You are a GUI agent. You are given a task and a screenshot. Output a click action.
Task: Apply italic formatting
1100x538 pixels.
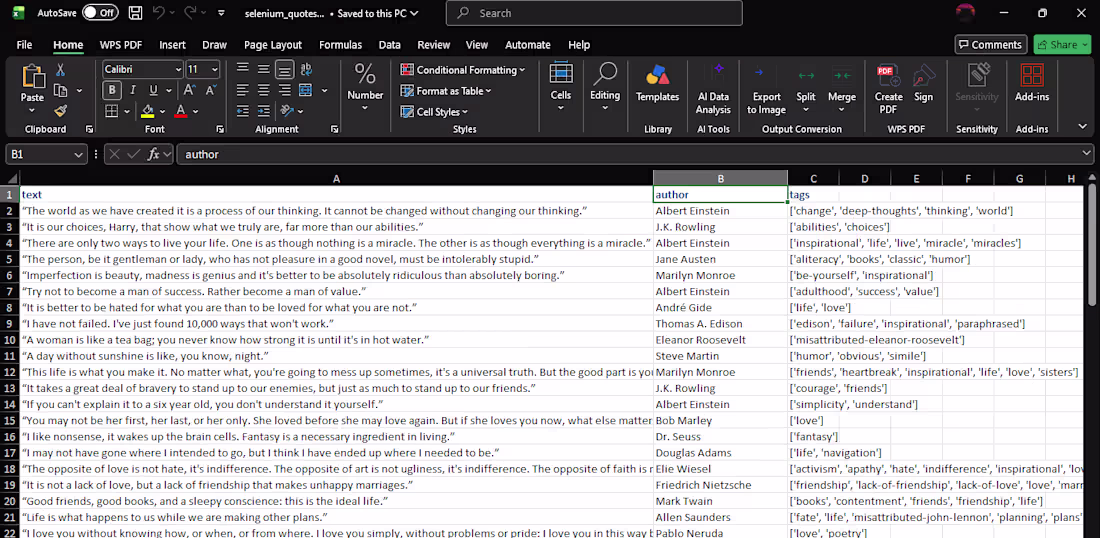point(133,90)
